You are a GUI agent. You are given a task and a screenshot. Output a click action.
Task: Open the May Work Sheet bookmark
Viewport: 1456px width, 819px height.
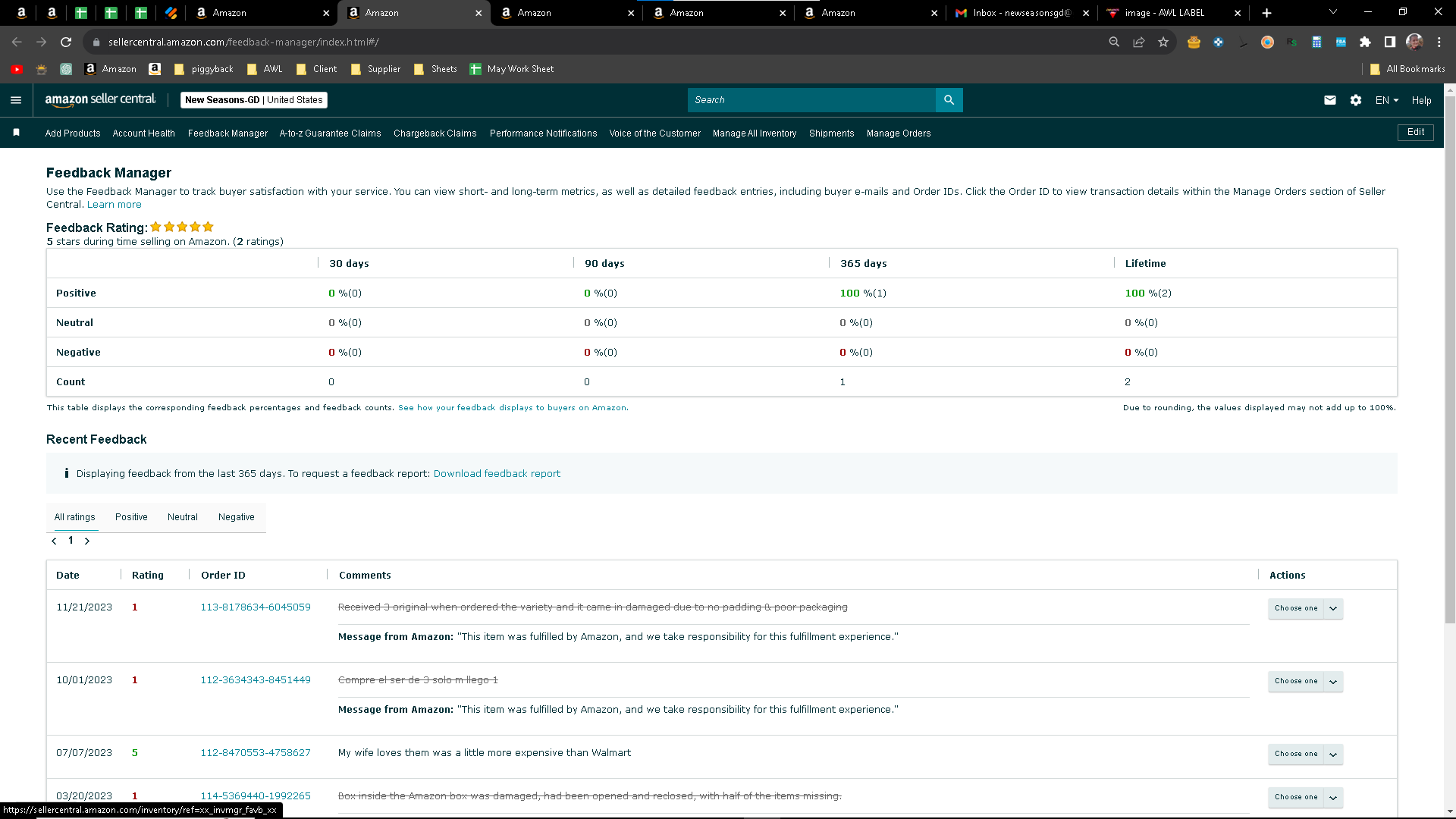tap(512, 69)
